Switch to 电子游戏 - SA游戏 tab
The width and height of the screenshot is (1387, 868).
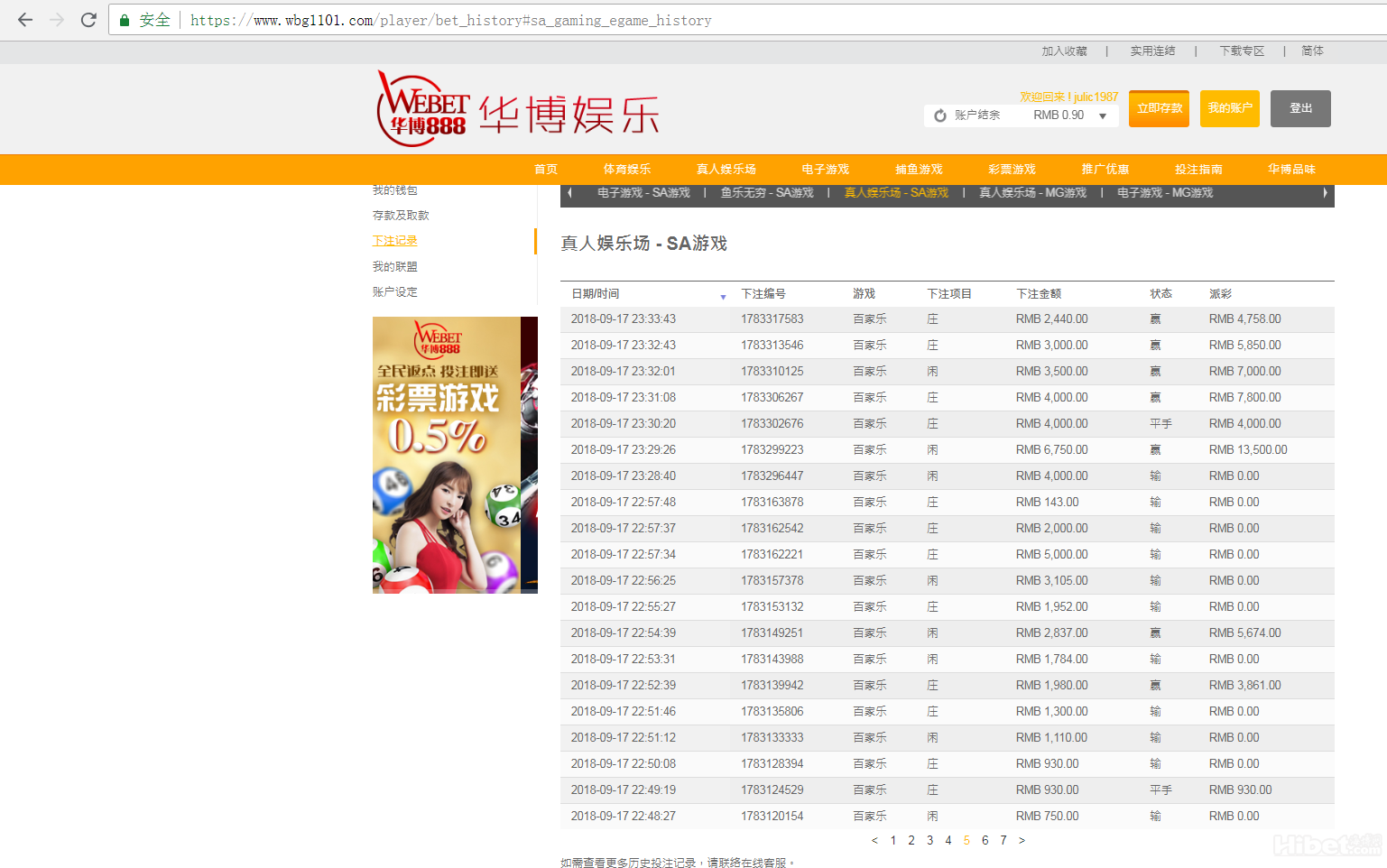tap(643, 193)
